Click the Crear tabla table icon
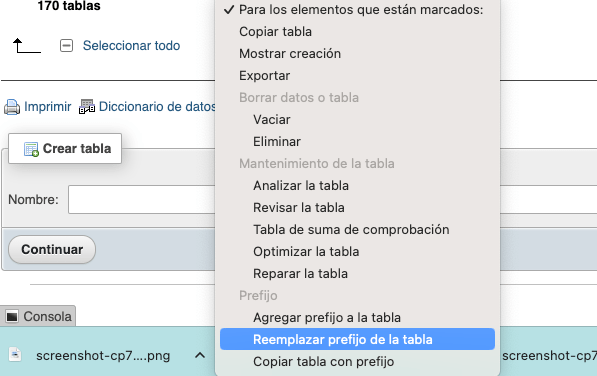 click(x=31, y=149)
